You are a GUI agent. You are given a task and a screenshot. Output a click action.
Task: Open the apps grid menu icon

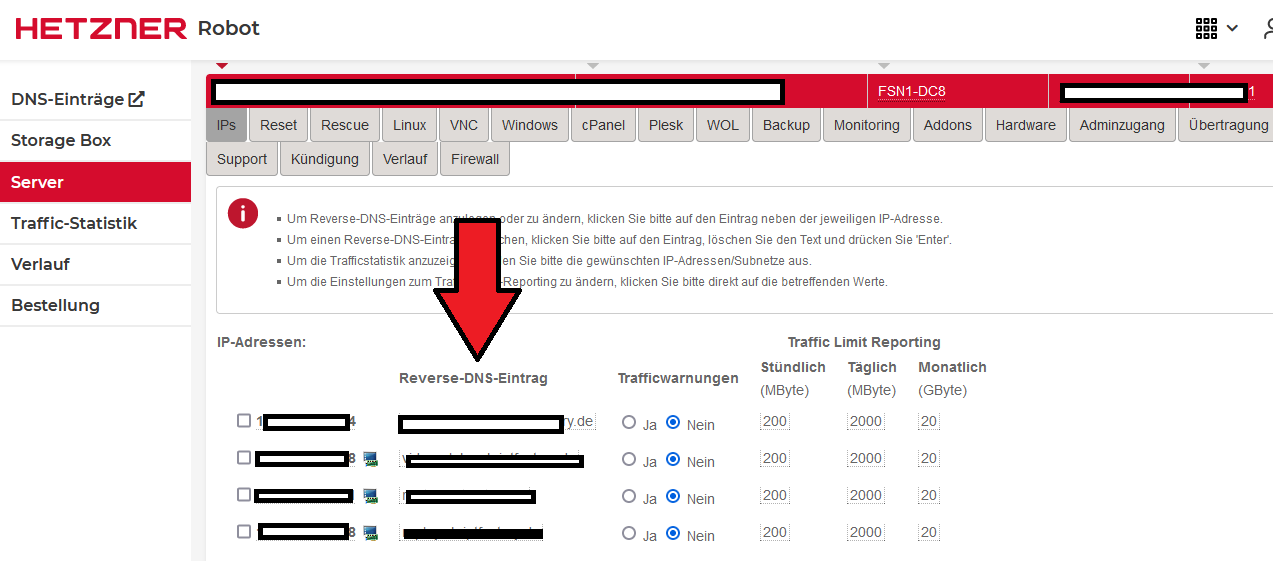coord(1206,28)
